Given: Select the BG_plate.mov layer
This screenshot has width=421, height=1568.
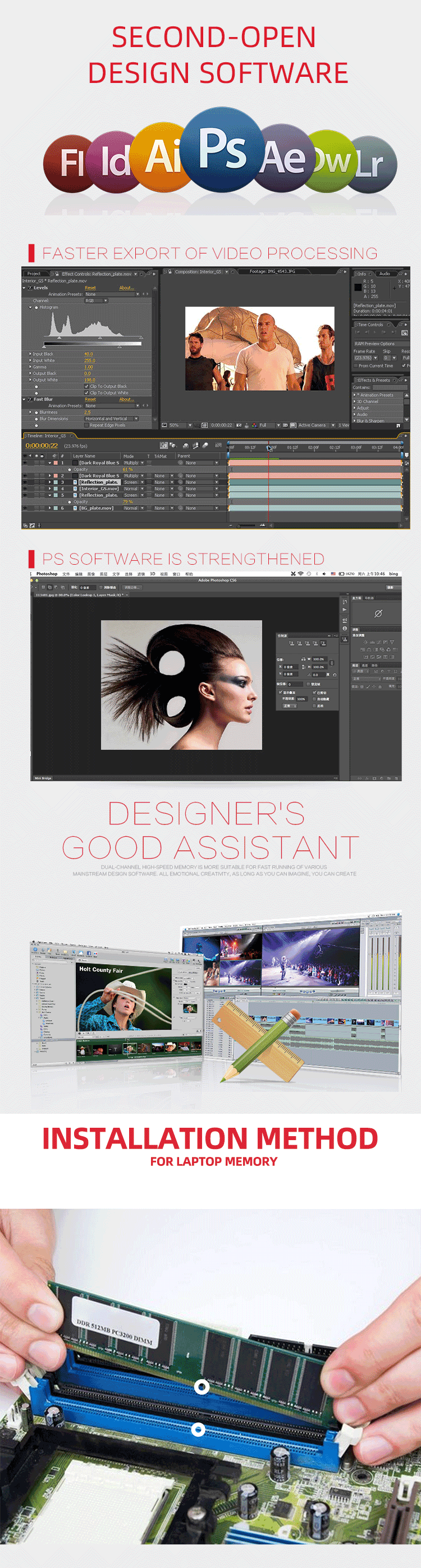Looking at the screenshot, I should [x=96, y=508].
